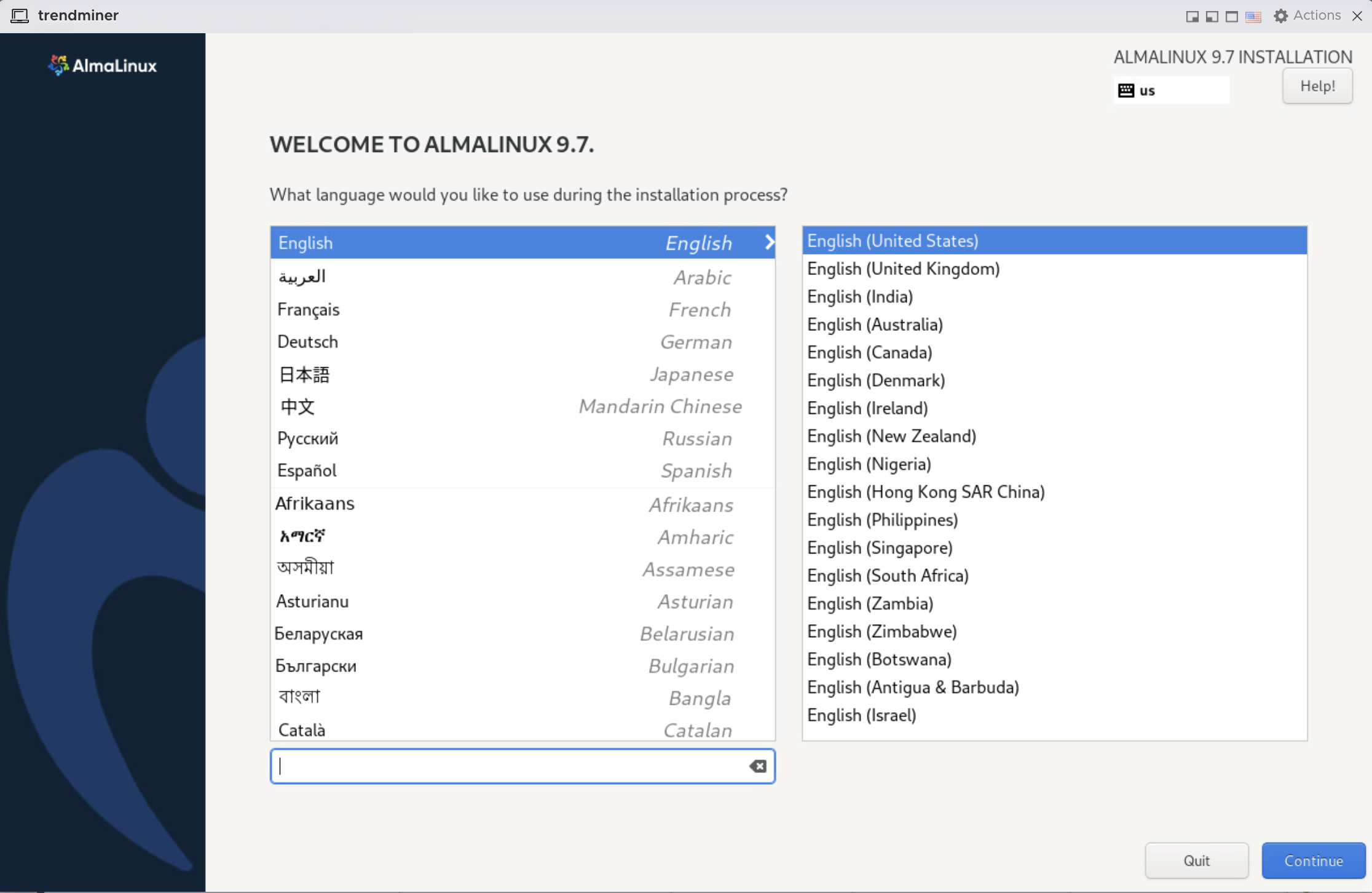The width and height of the screenshot is (1372, 893).
Task: Click the empty window-resize icon in the toolbar
Action: click(x=1231, y=17)
